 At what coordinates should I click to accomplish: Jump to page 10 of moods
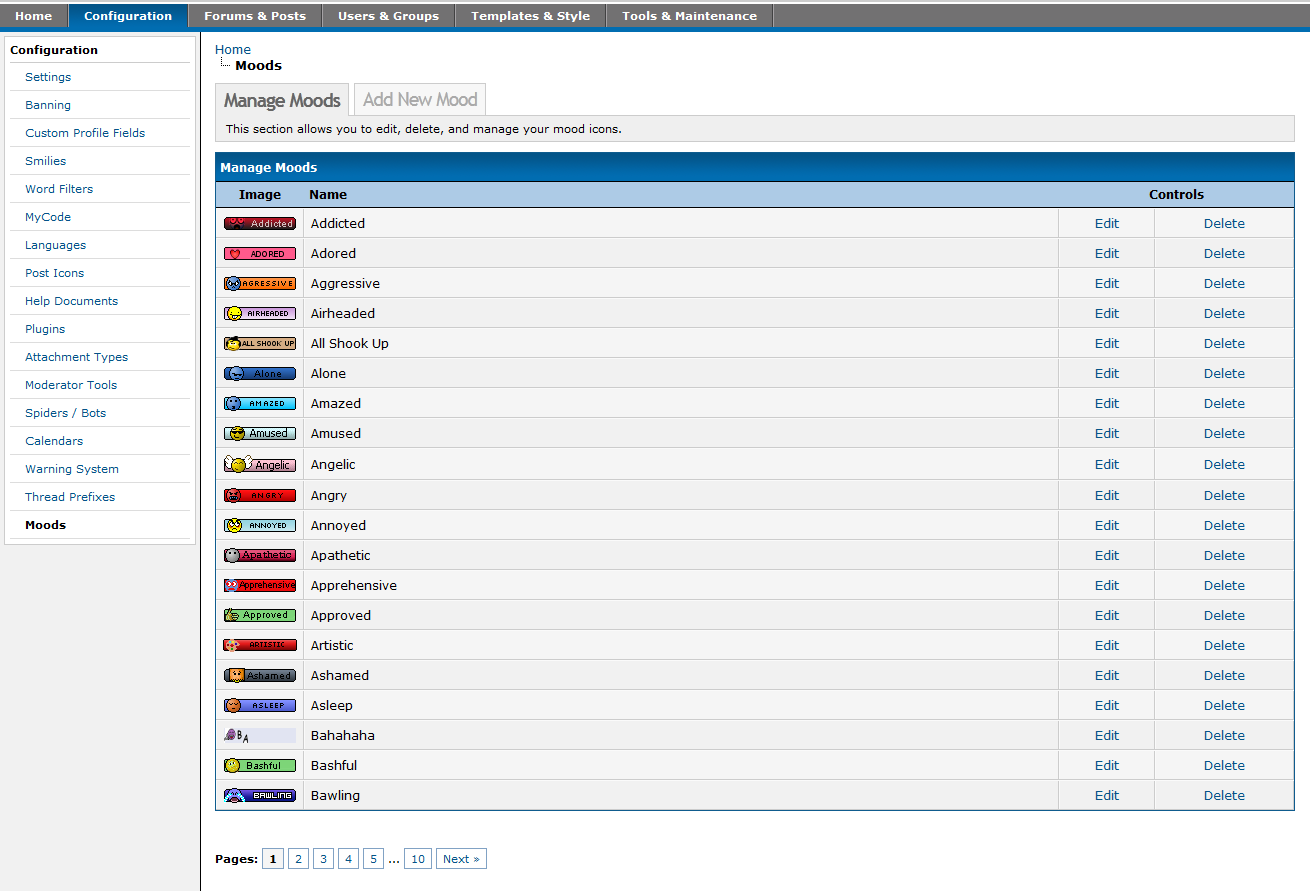point(418,859)
